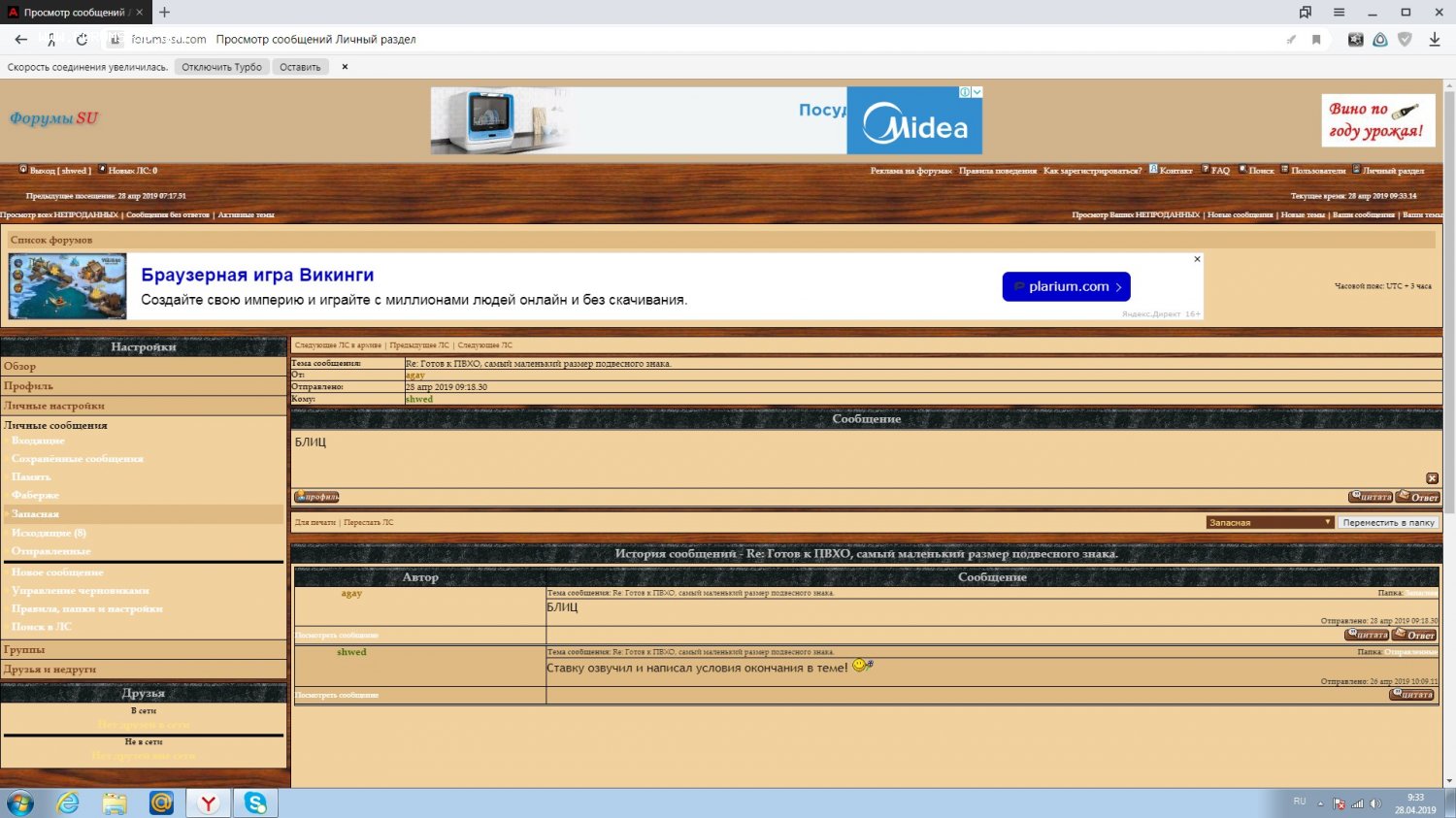
Task: Click the Цитата button in shwed's message
Action: pyautogui.click(x=1411, y=695)
